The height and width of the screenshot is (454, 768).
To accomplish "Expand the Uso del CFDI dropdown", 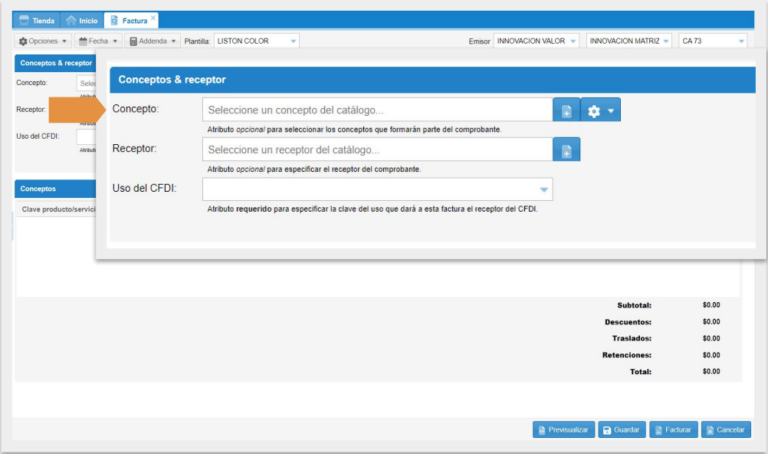I will pos(544,189).
